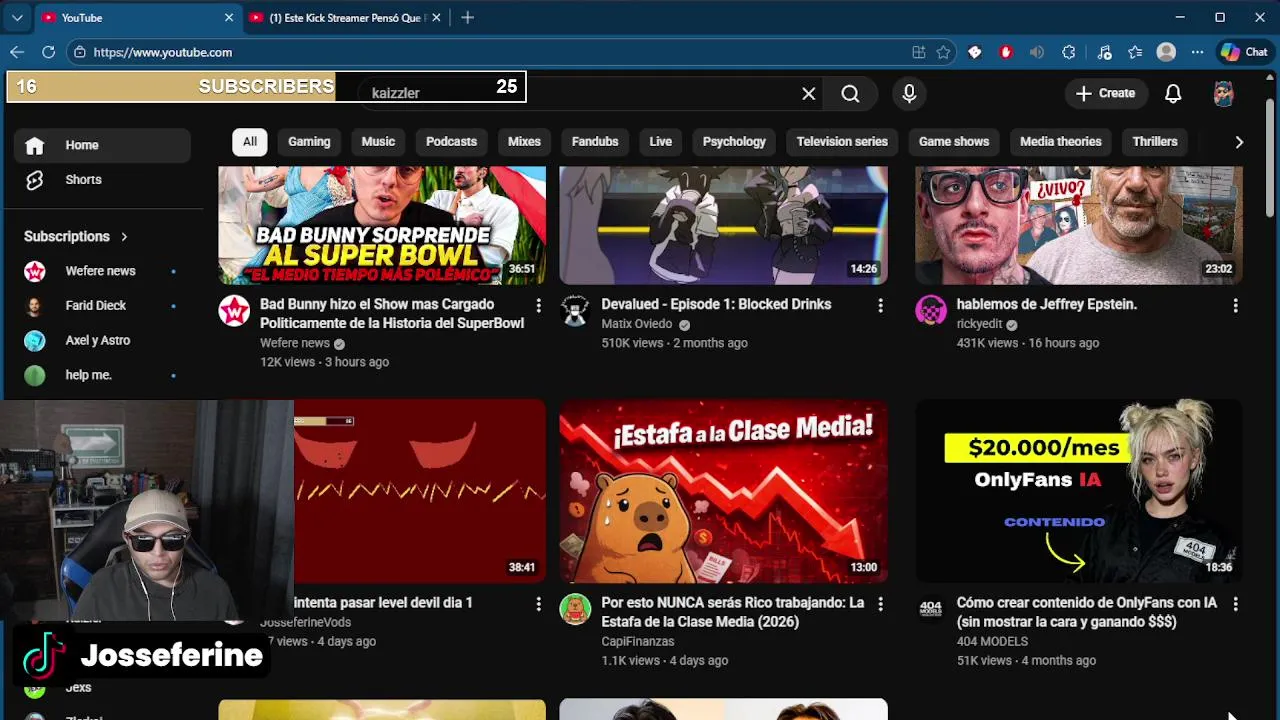Expand the Subscriptions section
The image size is (1280, 720).
pos(76,237)
